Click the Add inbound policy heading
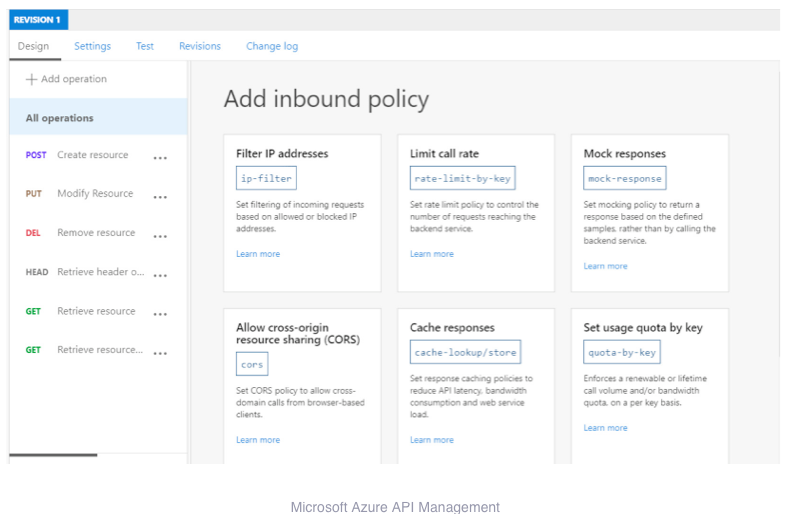The image size is (798, 514). 327,99
